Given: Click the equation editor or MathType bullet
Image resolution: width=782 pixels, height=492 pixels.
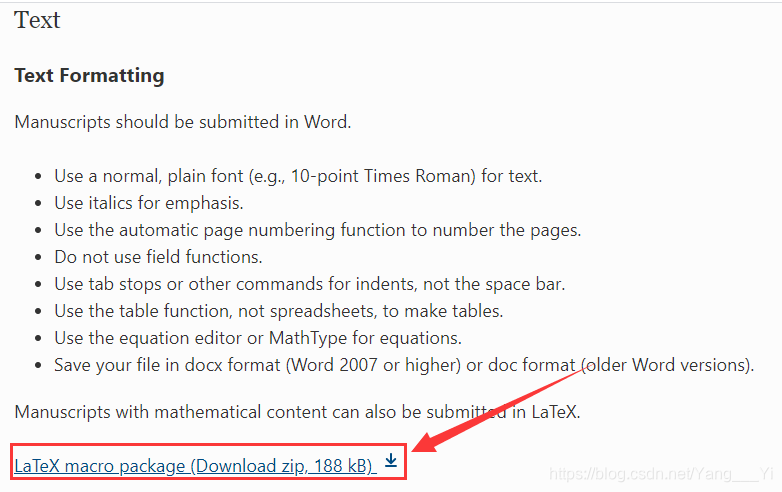Looking at the screenshot, I should 258,338.
